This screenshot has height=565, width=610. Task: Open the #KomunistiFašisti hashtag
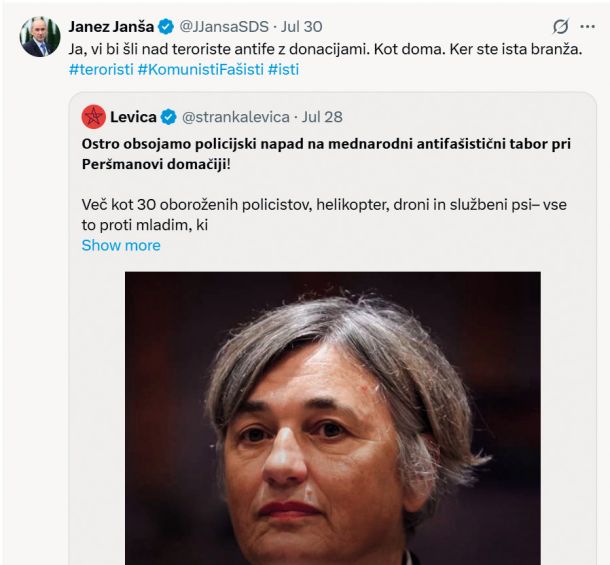tap(200, 69)
